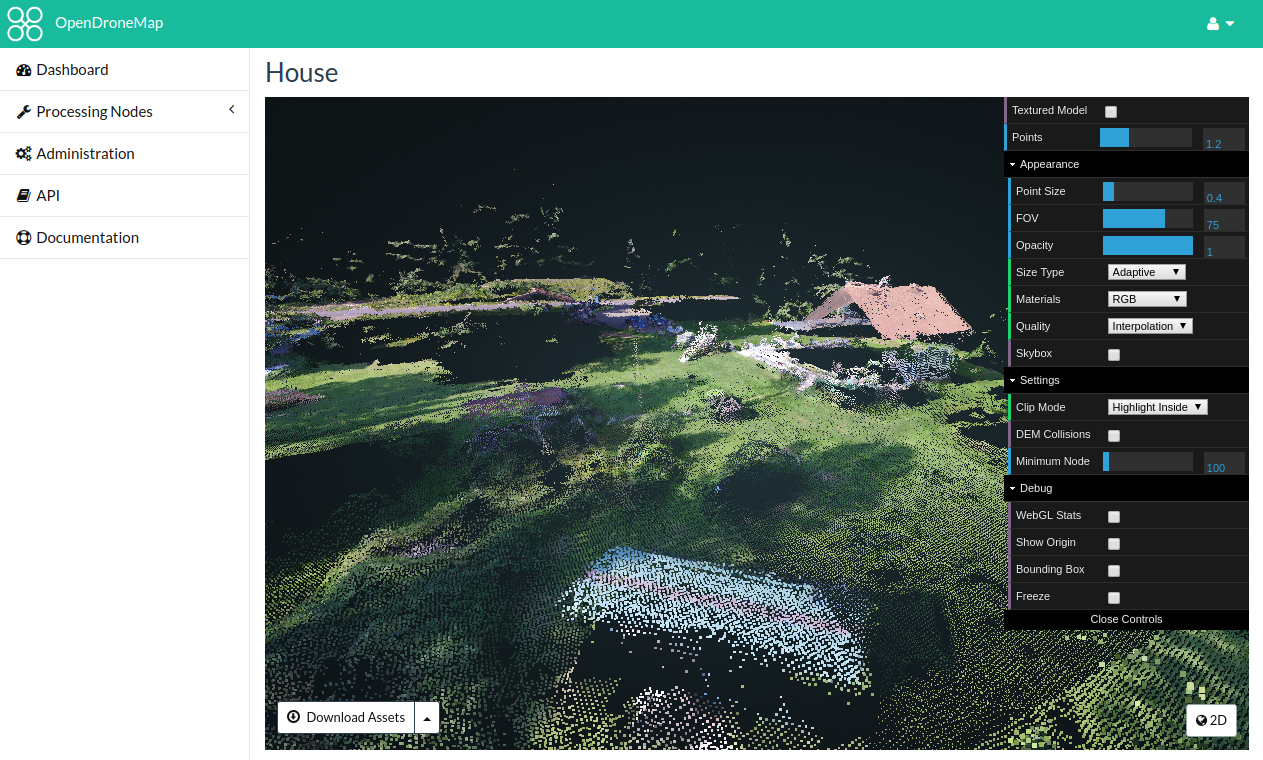Image resolution: width=1263 pixels, height=760 pixels.
Task: Click the Administration gears icon
Action: click(24, 154)
